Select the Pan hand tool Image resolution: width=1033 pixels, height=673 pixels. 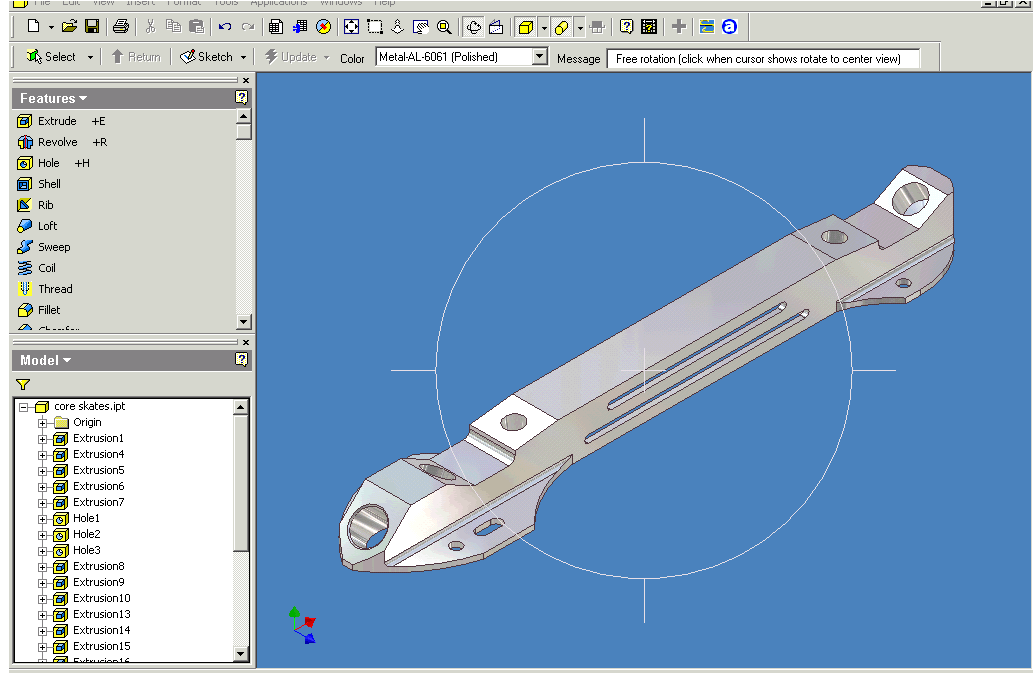tap(420, 26)
